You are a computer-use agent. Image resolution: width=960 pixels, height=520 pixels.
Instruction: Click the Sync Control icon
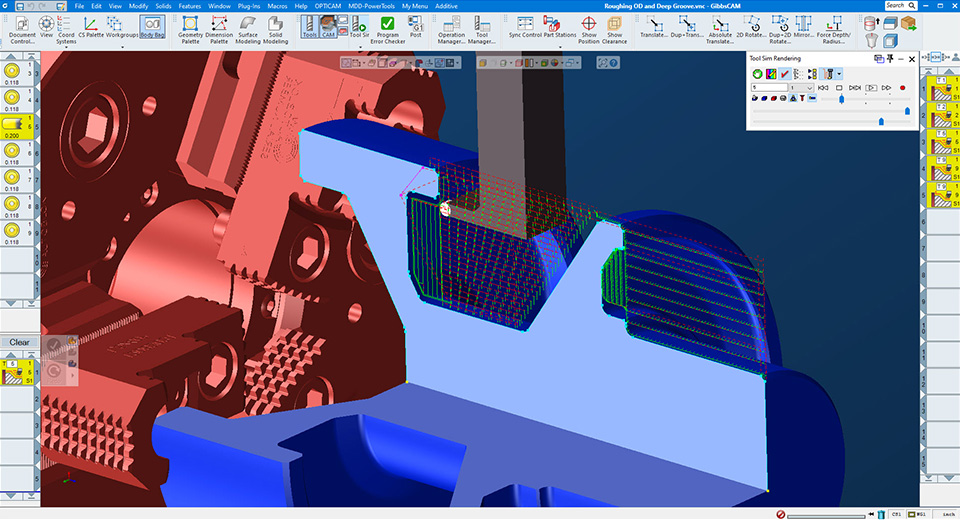pos(524,24)
